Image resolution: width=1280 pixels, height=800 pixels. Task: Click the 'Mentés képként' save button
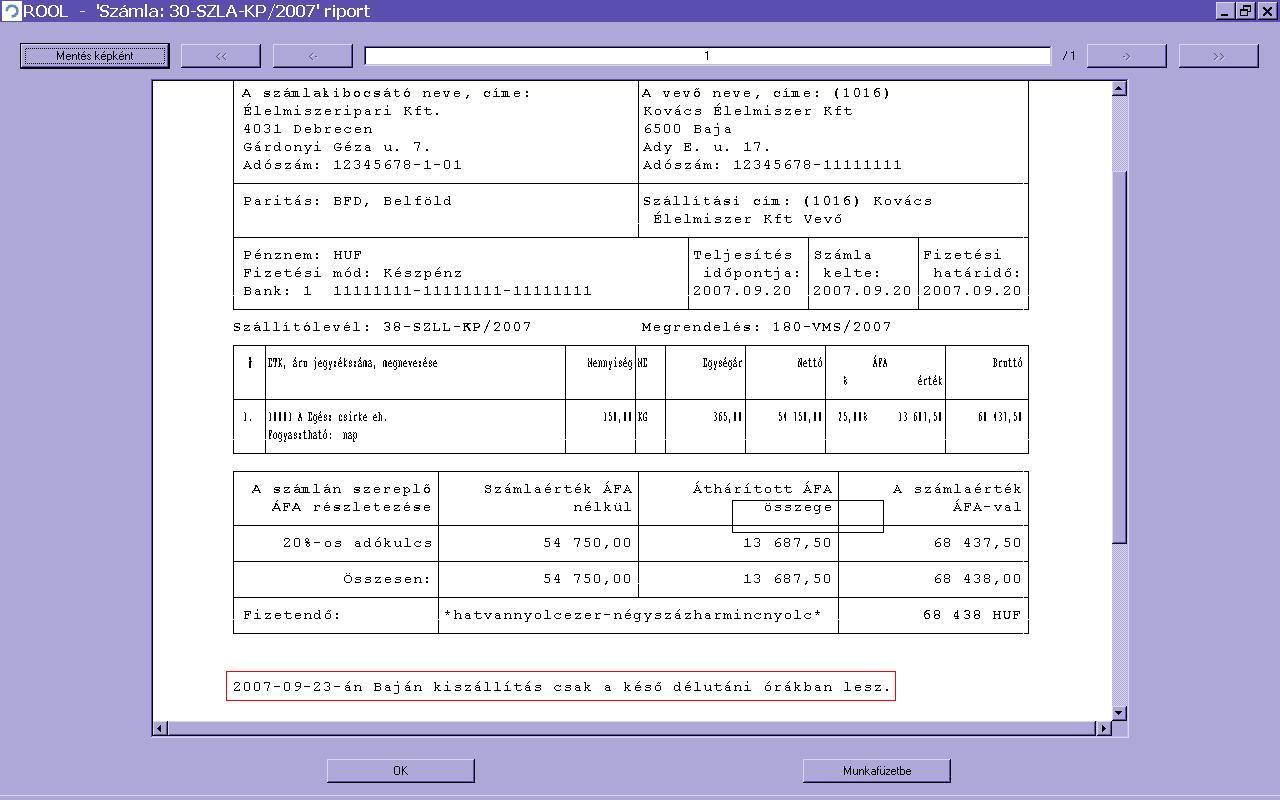(x=95, y=56)
